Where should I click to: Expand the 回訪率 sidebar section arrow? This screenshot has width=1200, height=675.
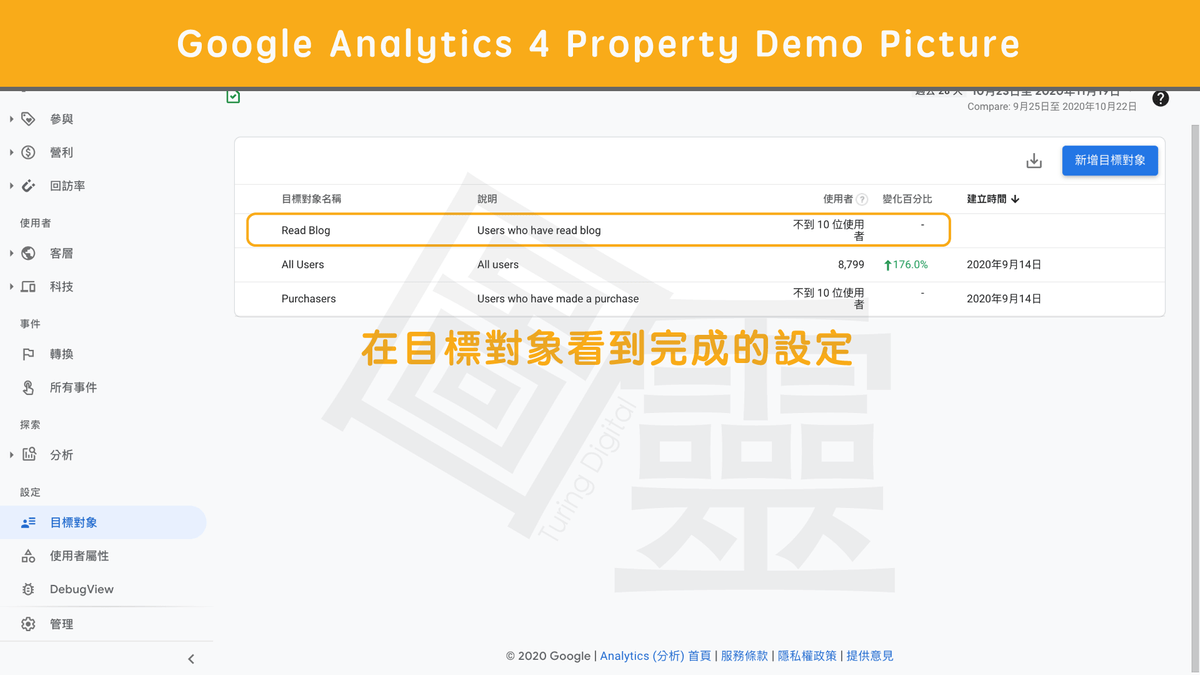coord(12,186)
